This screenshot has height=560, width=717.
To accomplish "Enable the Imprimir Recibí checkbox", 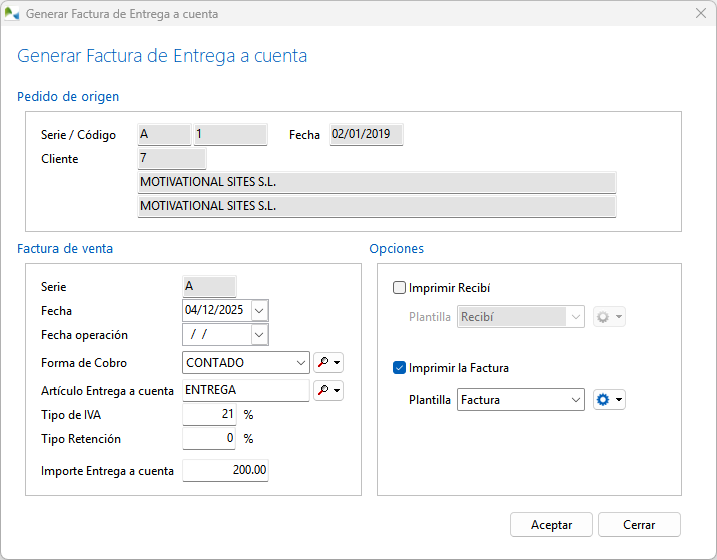I will 399,288.
